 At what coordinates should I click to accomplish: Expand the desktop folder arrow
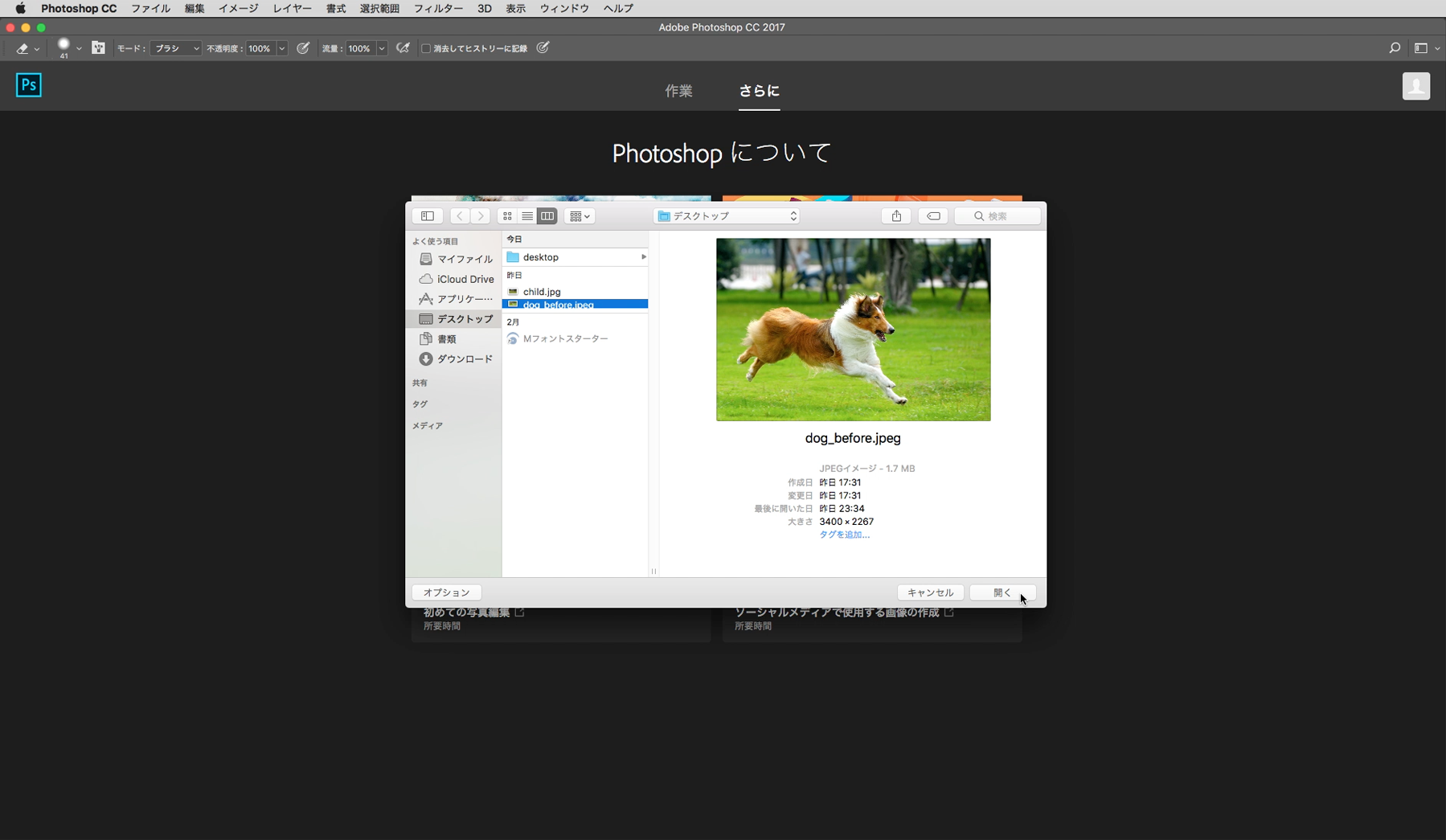(x=643, y=257)
